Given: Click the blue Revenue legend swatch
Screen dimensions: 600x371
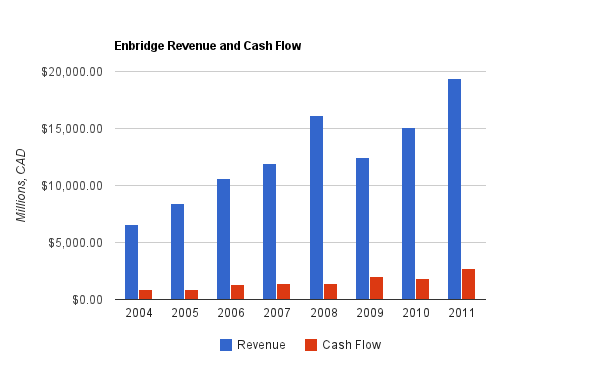Looking at the screenshot, I should 226,345.
